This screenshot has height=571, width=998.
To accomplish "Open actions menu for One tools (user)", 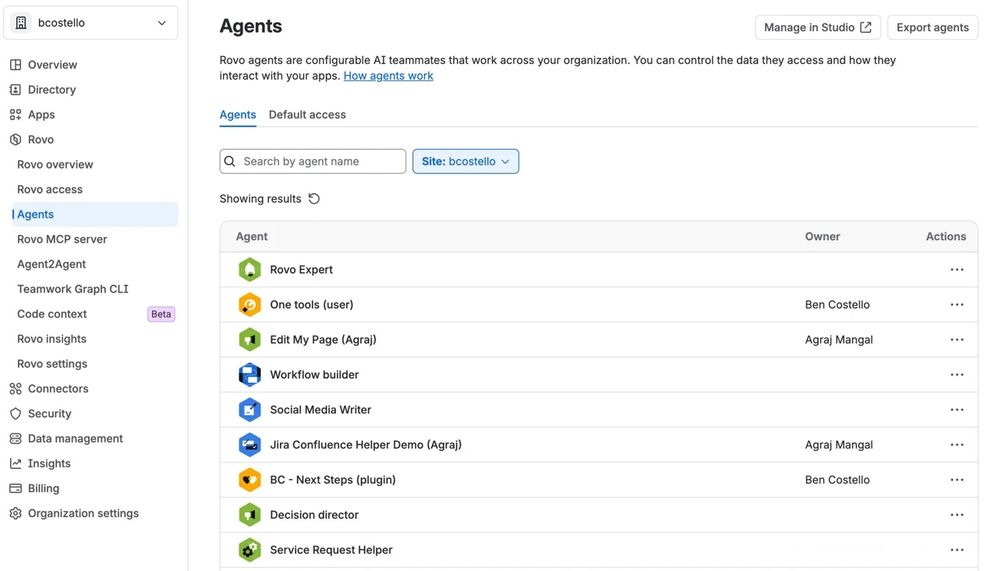I will pos(957,304).
